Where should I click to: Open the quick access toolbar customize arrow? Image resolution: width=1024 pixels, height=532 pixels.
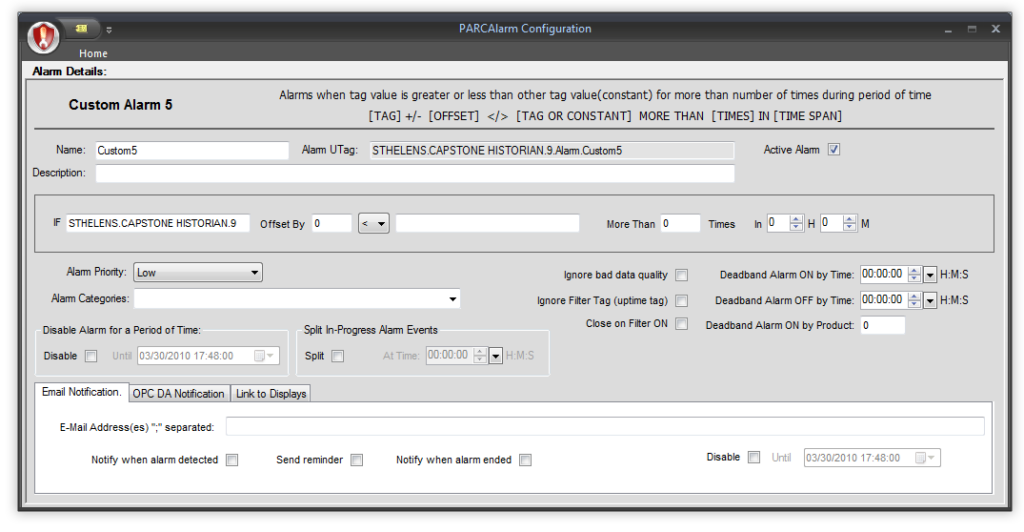click(109, 29)
